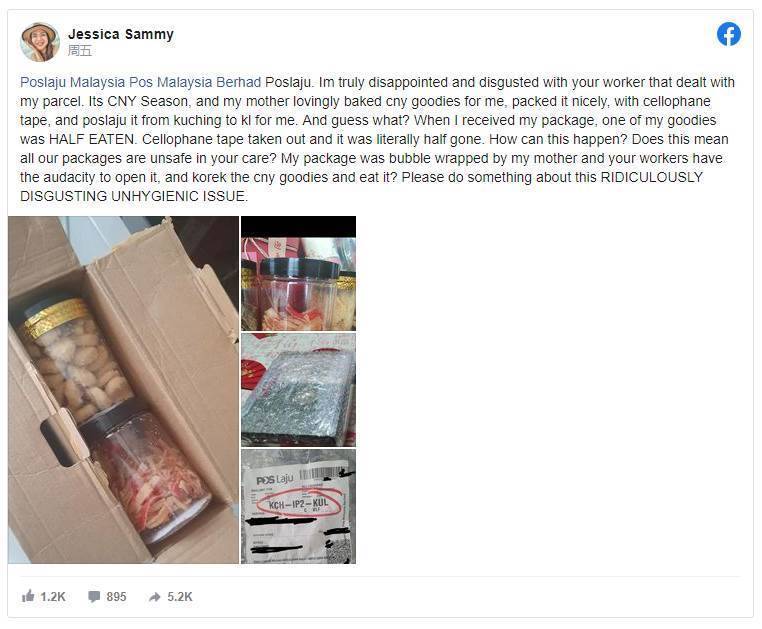Open the Poslaju Malaysia page link
Viewport: 762px width, 629px height.
[x=72, y=82]
